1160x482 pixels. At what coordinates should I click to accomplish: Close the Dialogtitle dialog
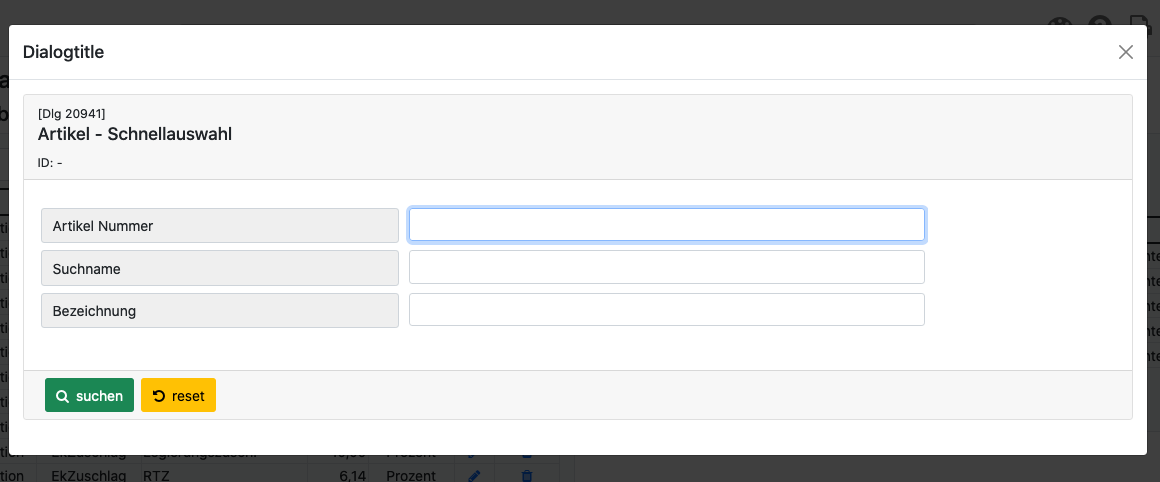1125,52
